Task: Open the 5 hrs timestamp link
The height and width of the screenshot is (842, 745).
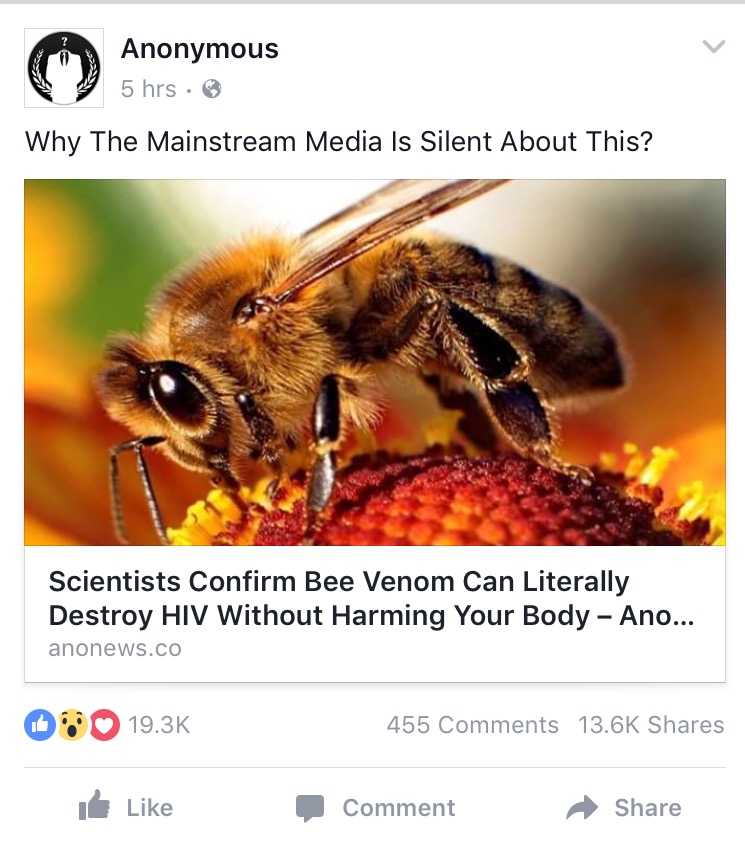Action: click(149, 89)
